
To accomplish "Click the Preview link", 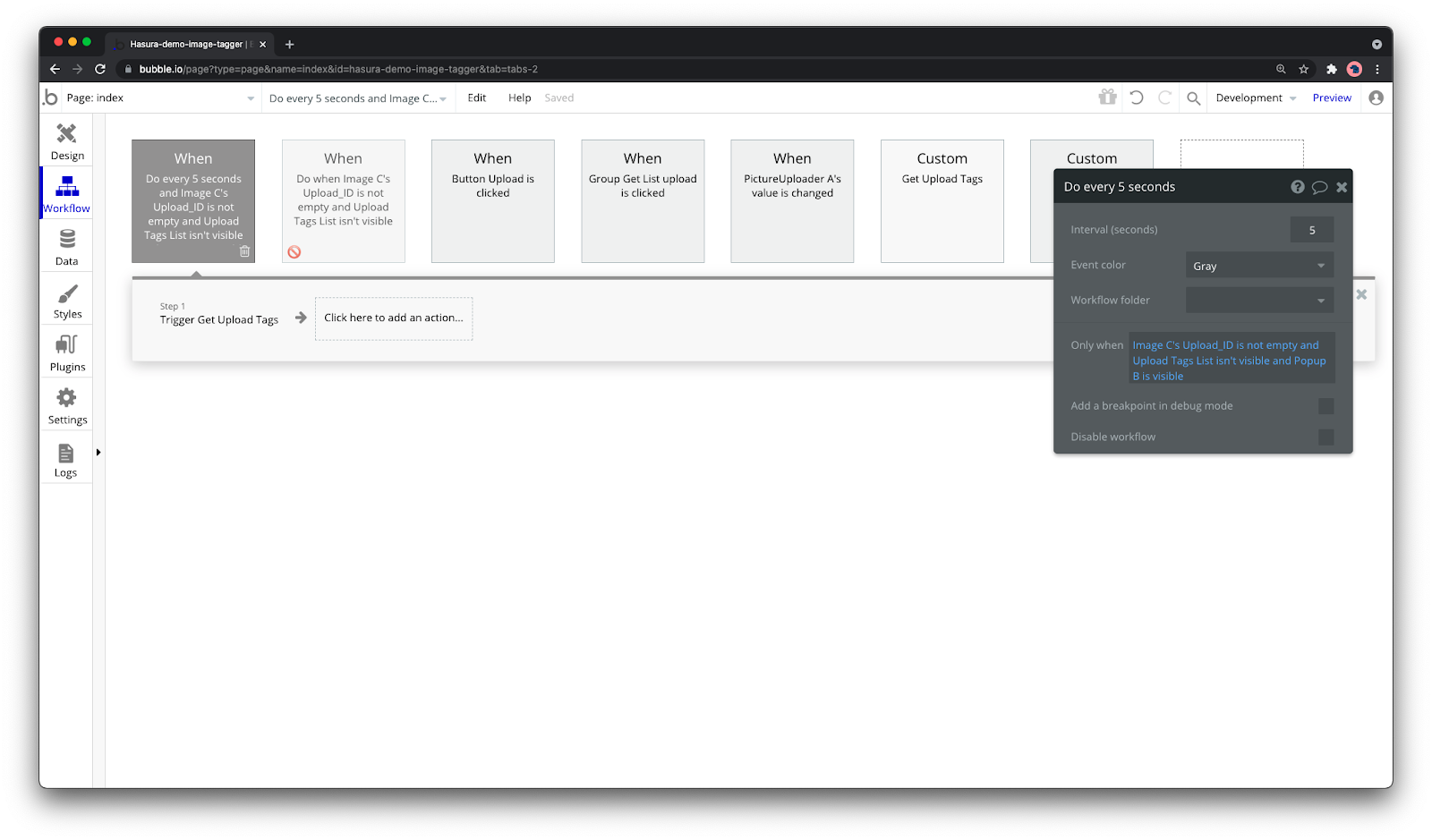I will click(x=1332, y=98).
